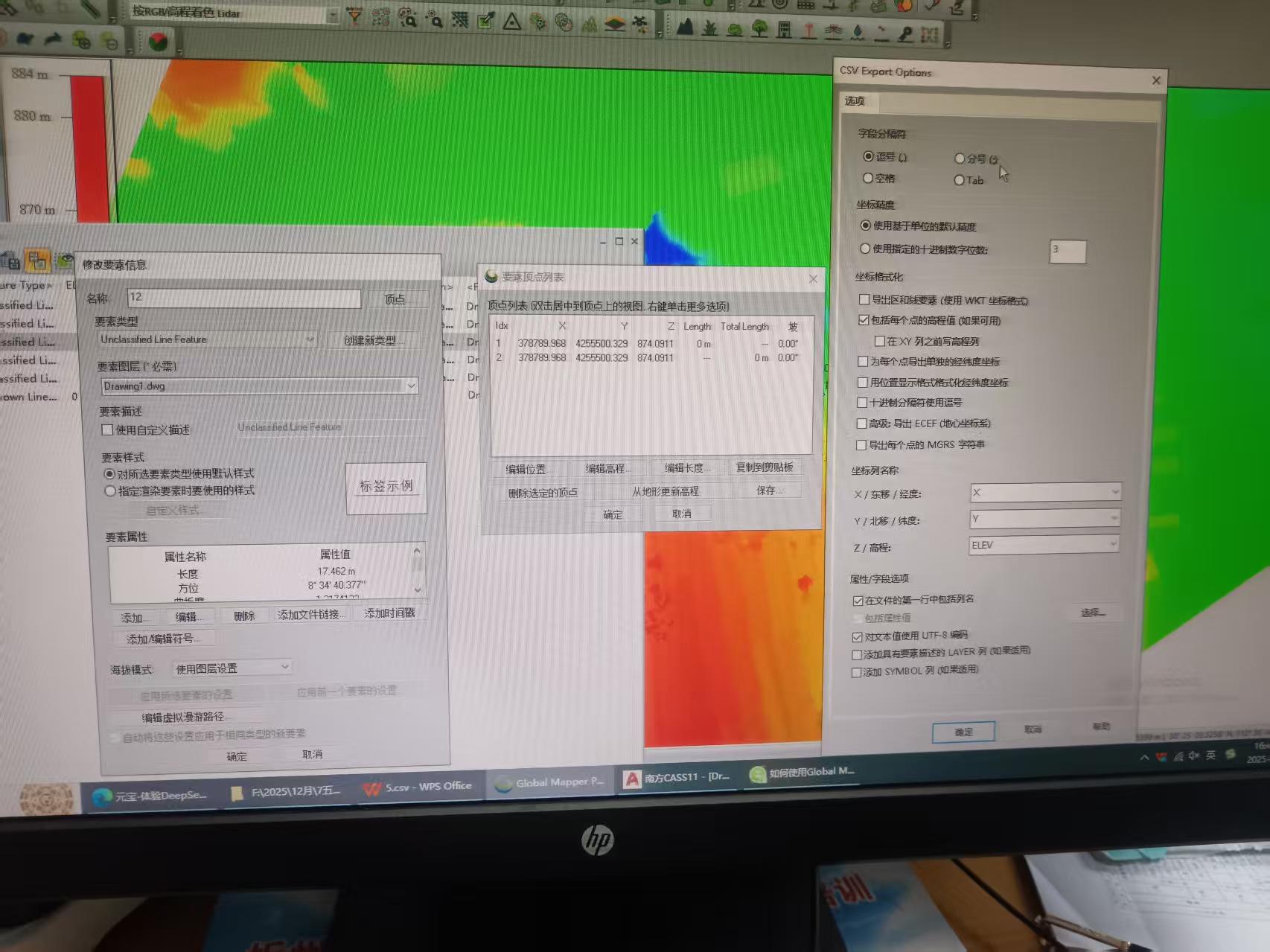Check 为每个点导出单独的经纬度坐标 option
This screenshot has width=1270, height=952.
click(863, 361)
